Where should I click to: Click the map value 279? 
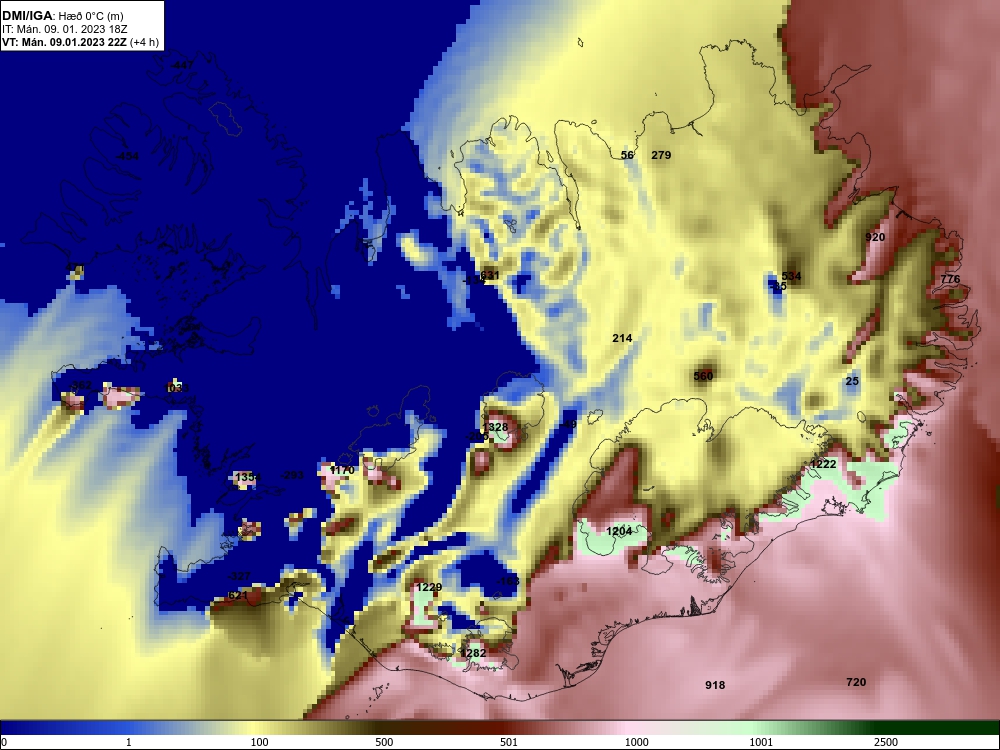click(661, 155)
